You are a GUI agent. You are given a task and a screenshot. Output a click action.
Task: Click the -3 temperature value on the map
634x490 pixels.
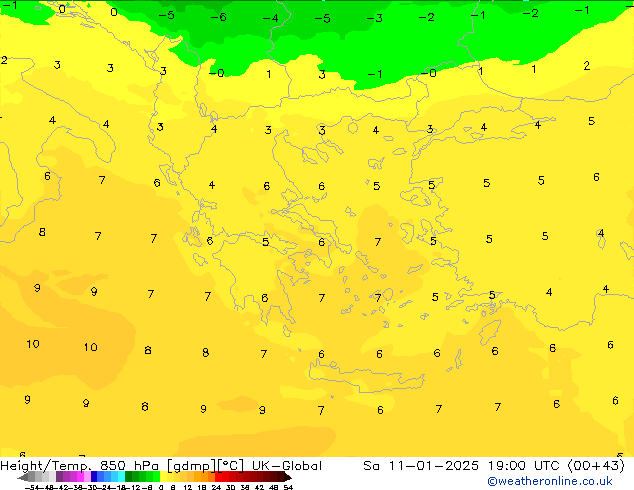[374, 18]
